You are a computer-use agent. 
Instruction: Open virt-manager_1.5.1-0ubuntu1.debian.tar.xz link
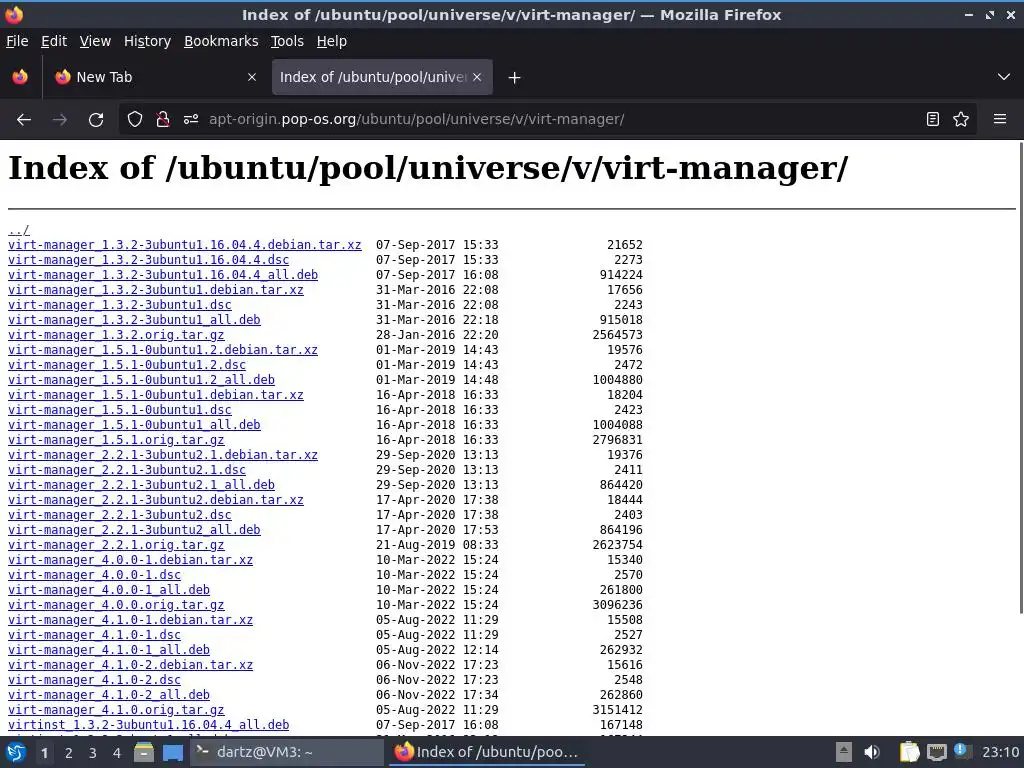[155, 395]
